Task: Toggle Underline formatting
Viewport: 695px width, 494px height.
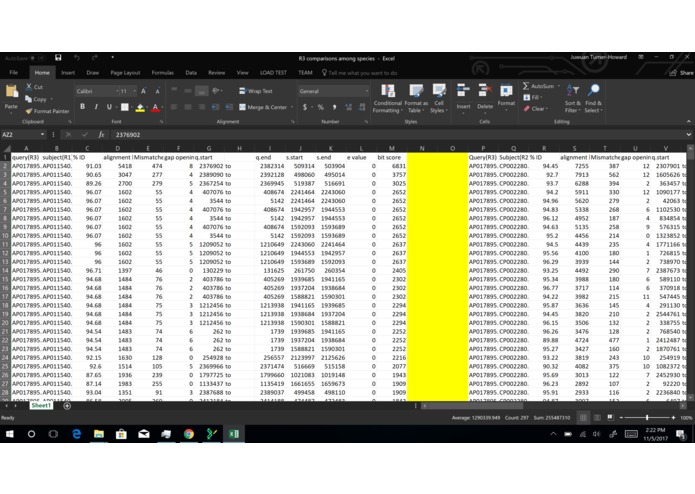Action: [109, 107]
